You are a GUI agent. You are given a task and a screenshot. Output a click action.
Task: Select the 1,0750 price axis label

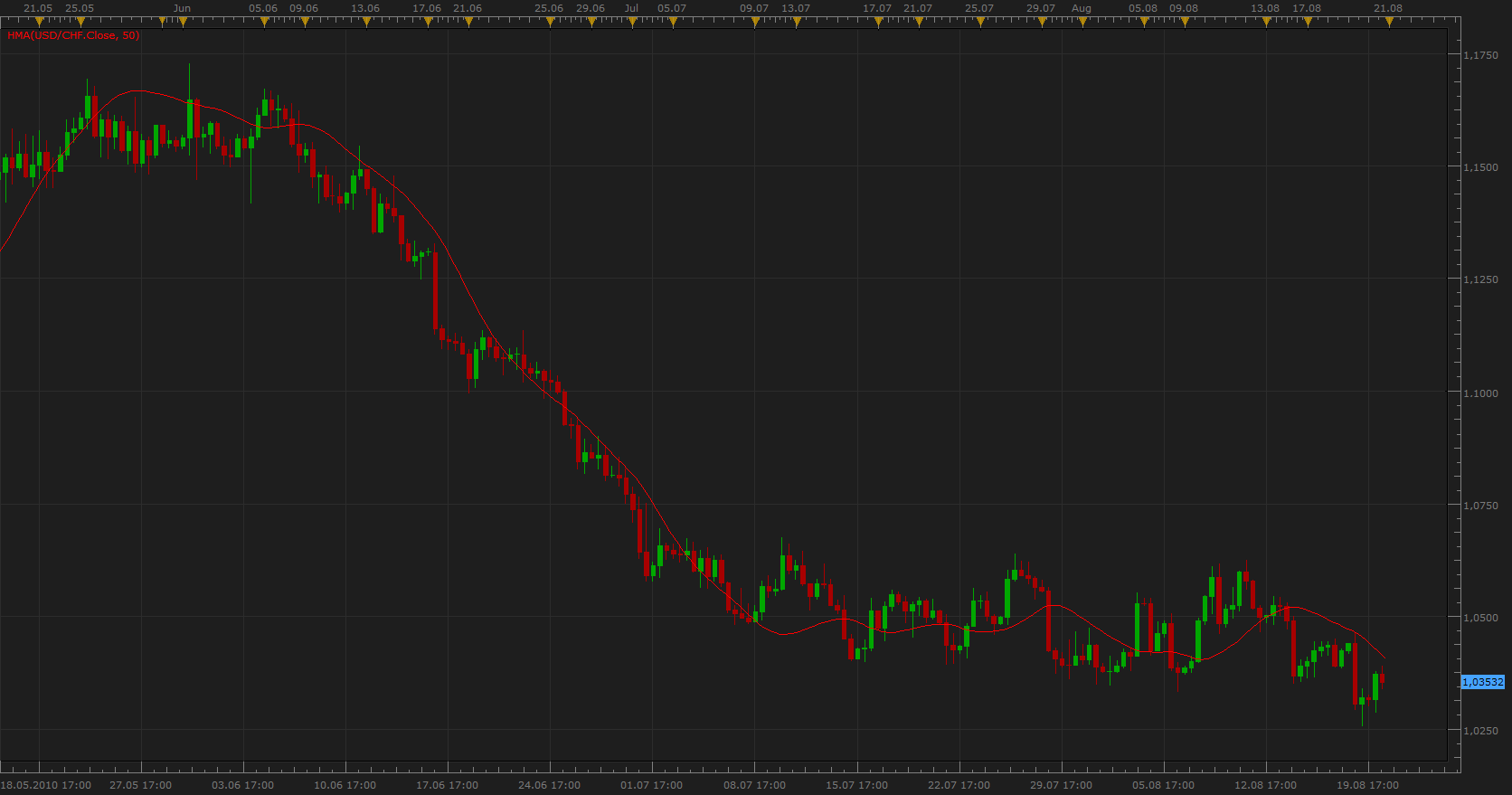point(1480,506)
